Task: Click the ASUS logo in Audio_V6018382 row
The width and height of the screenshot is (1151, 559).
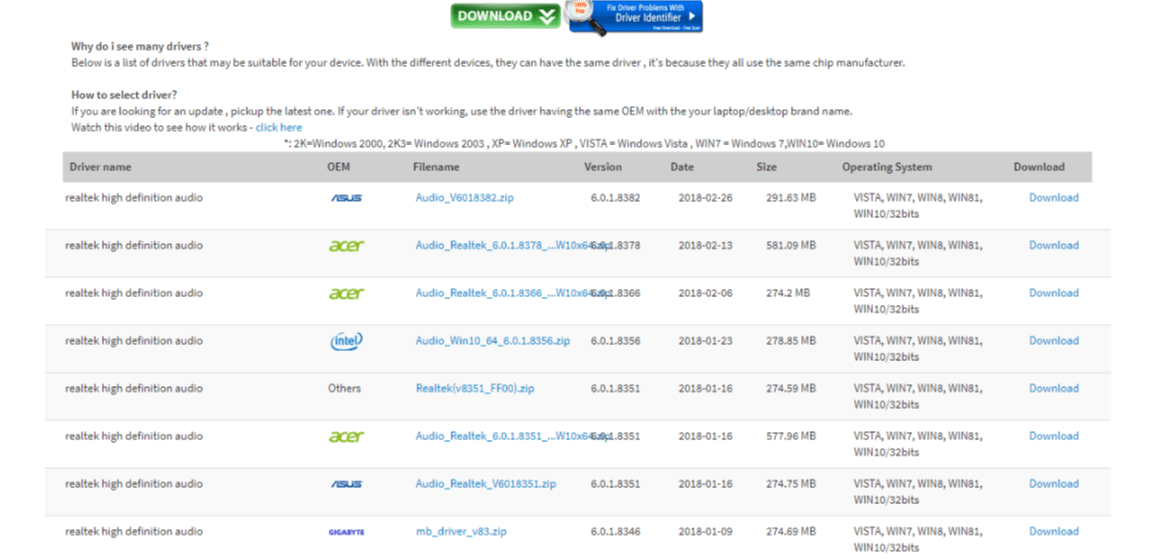Action: click(346, 198)
